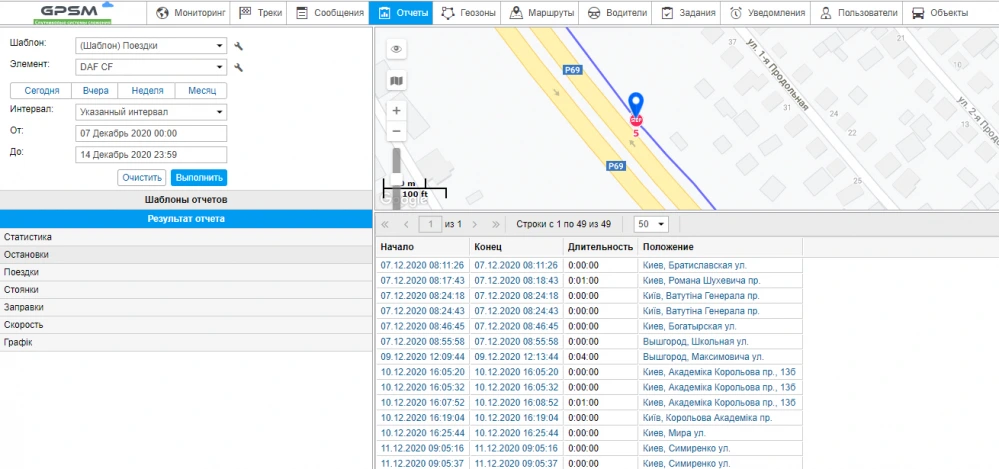Zoom in the map with plus button
The height and width of the screenshot is (469, 1000).
point(396,111)
